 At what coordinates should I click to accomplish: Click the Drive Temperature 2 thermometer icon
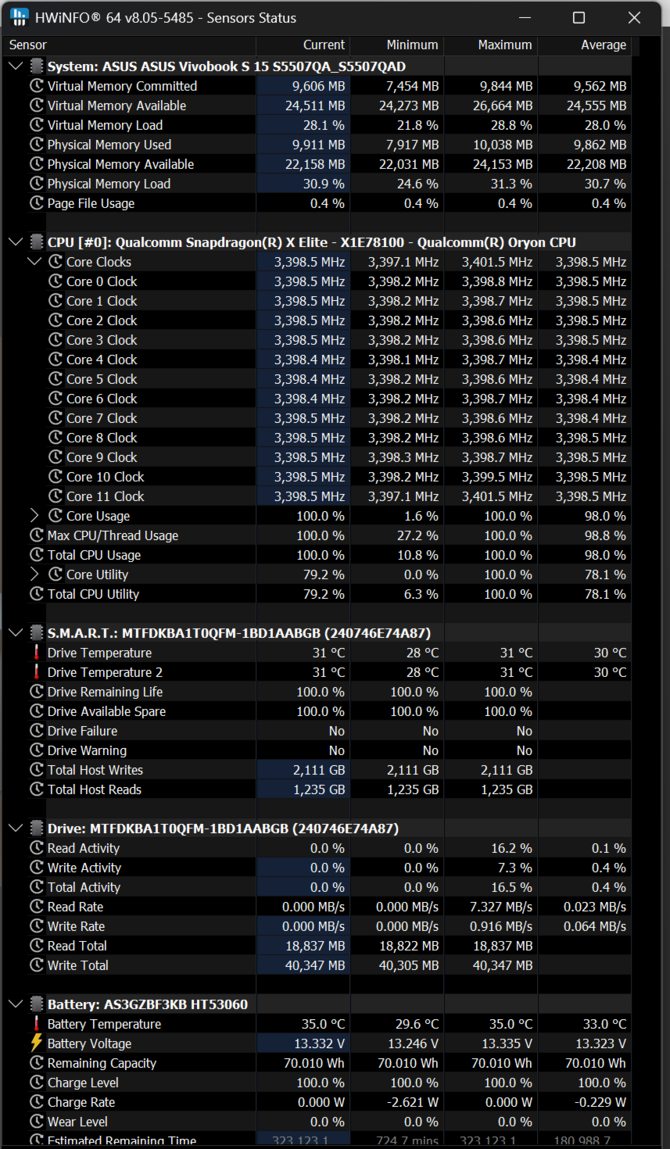point(37,672)
